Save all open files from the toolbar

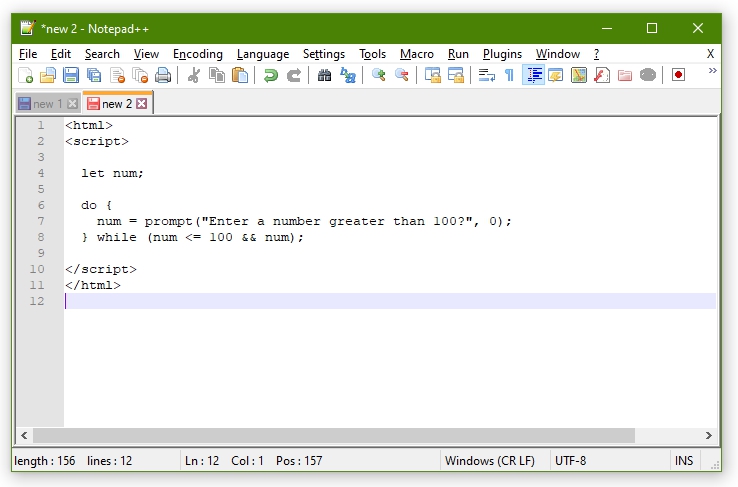94,75
